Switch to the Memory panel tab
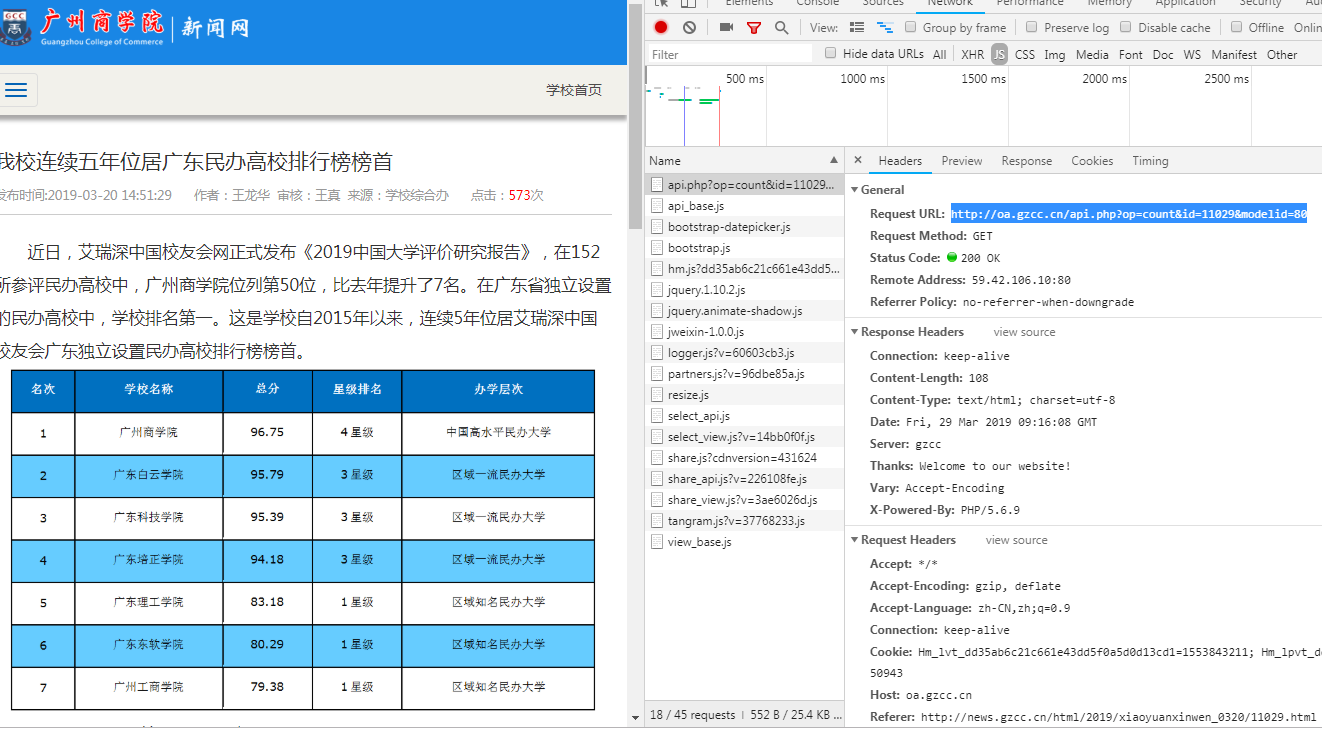Screen dimensions: 1322x733 point(1110,4)
